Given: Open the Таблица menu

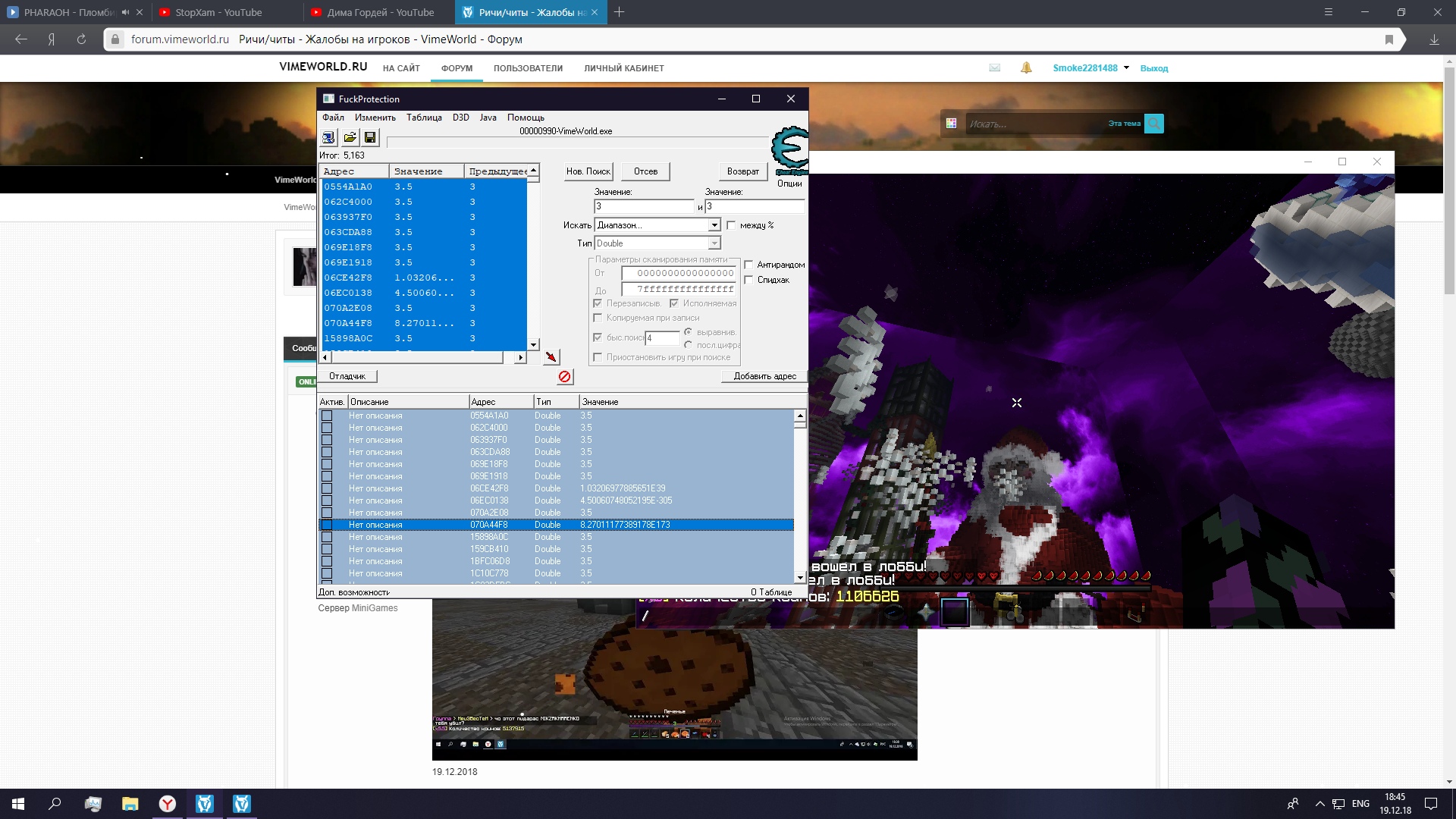Looking at the screenshot, I should coord(424,118).
